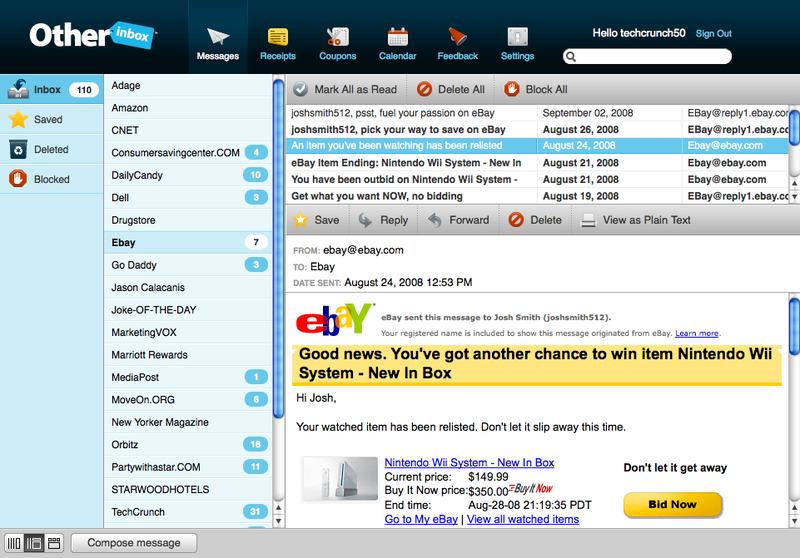
Task: Click the Sign Out link
Action: pyautogui.click(x=713, y=34)
